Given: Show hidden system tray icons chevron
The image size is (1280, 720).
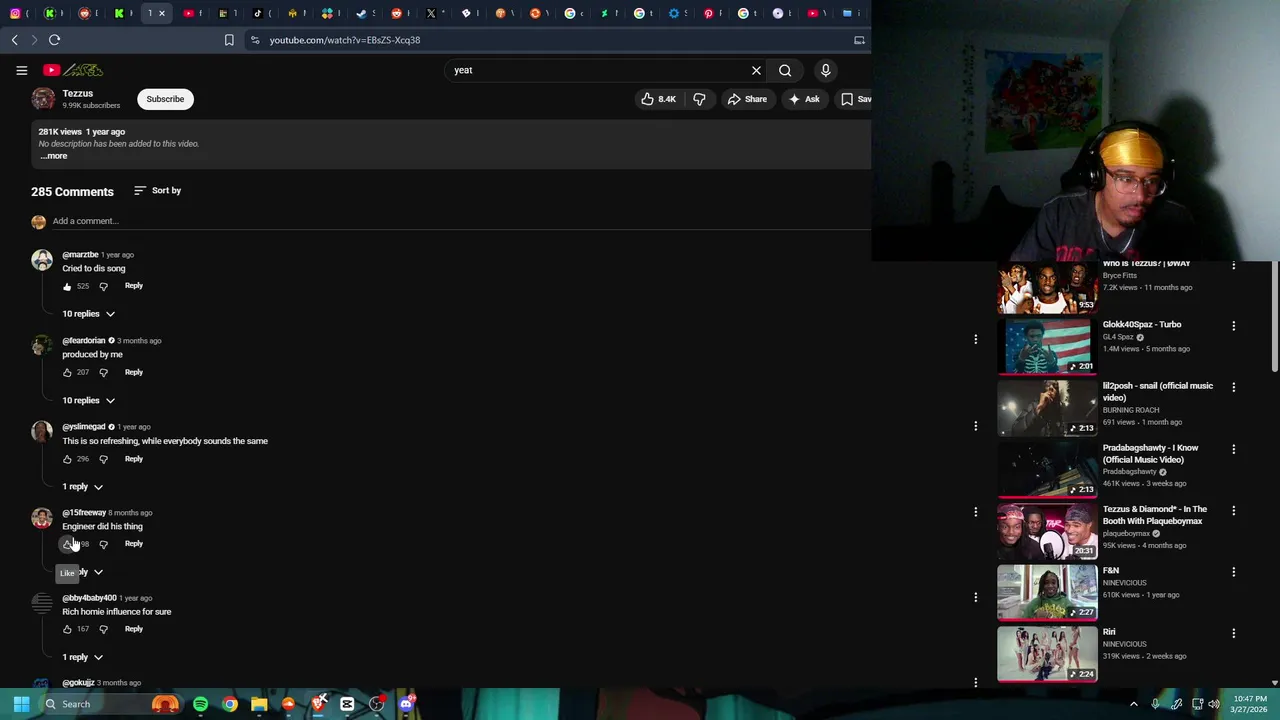Looking at the screenshot, I should [x=1133, y=704].
